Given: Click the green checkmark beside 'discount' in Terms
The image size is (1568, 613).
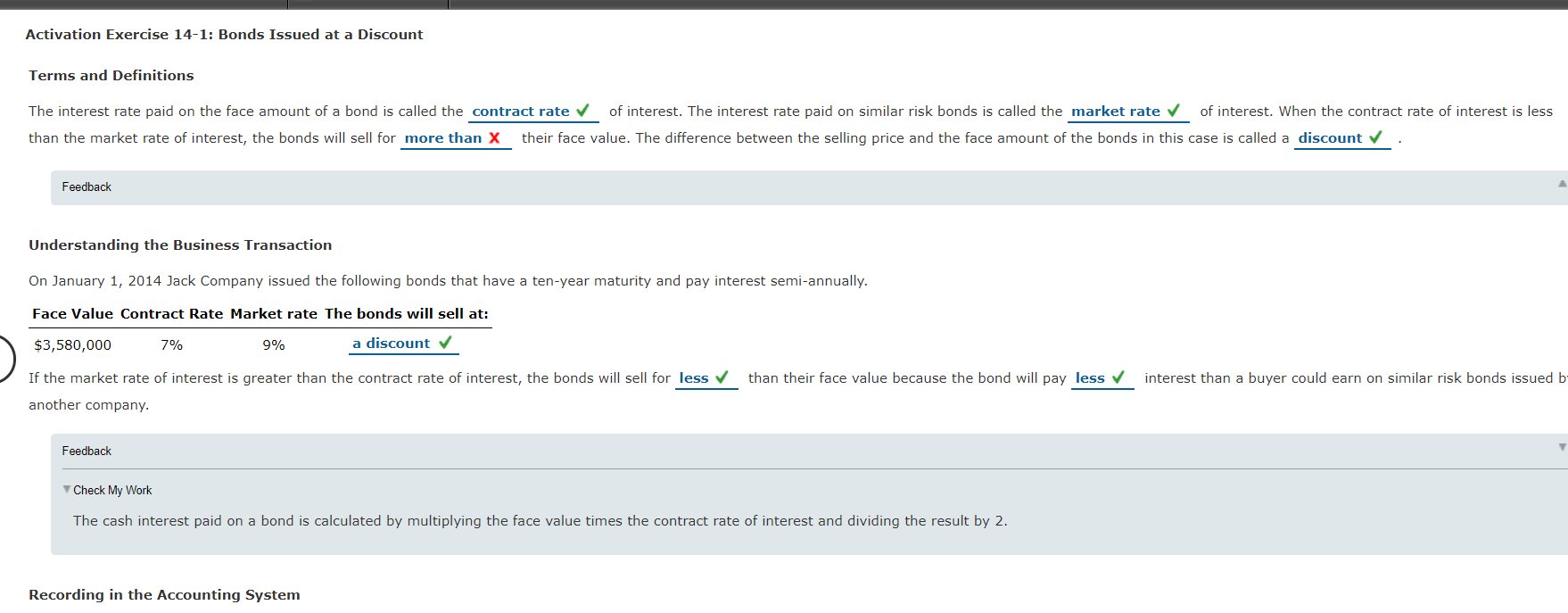Looking at the screenshot, I should pyautogui.click(x=1375, y=137).
